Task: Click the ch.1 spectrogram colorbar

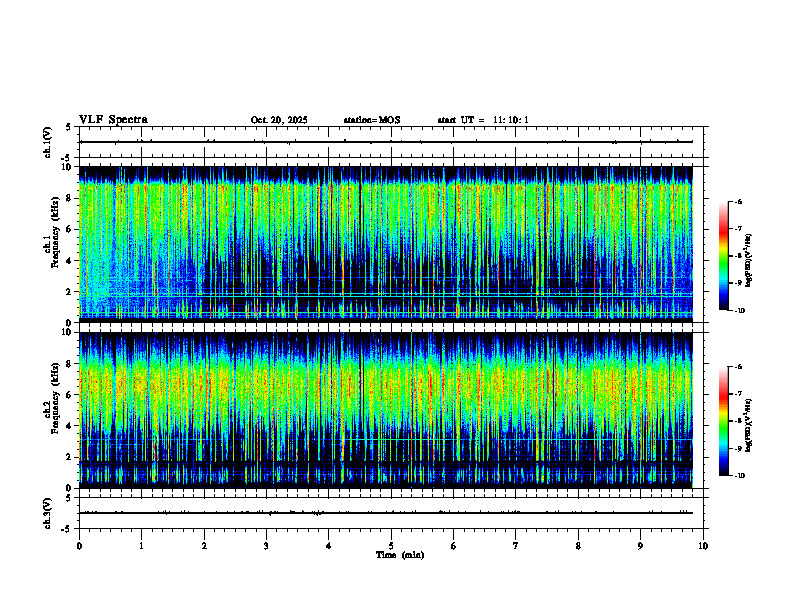Action: coord(723,256)
